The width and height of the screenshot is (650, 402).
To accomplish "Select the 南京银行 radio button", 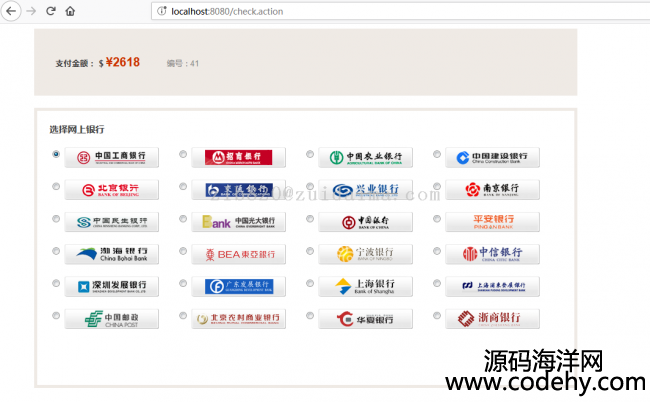I will click(437, 186).
